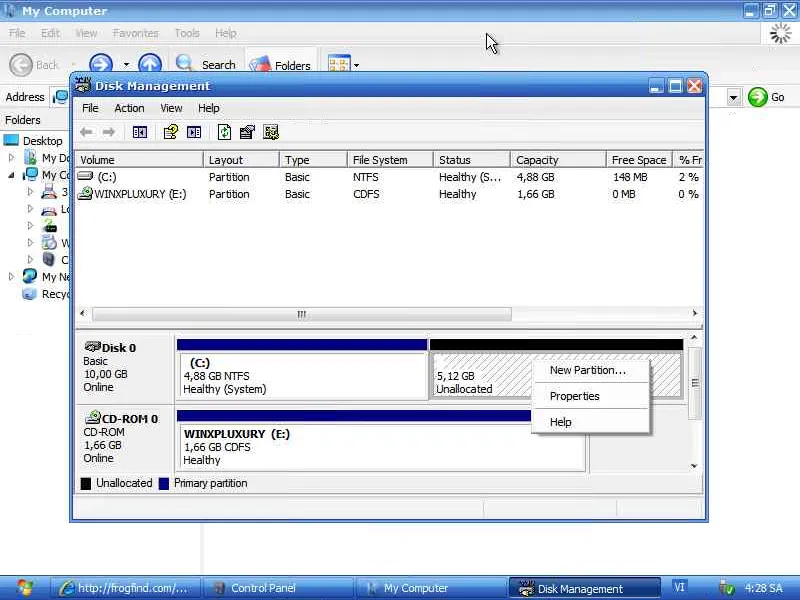Click the right arrow of volume list scrollbar
Image resolution: width=800 pixels, height=600 pixels.
click(x=694, y=313)
